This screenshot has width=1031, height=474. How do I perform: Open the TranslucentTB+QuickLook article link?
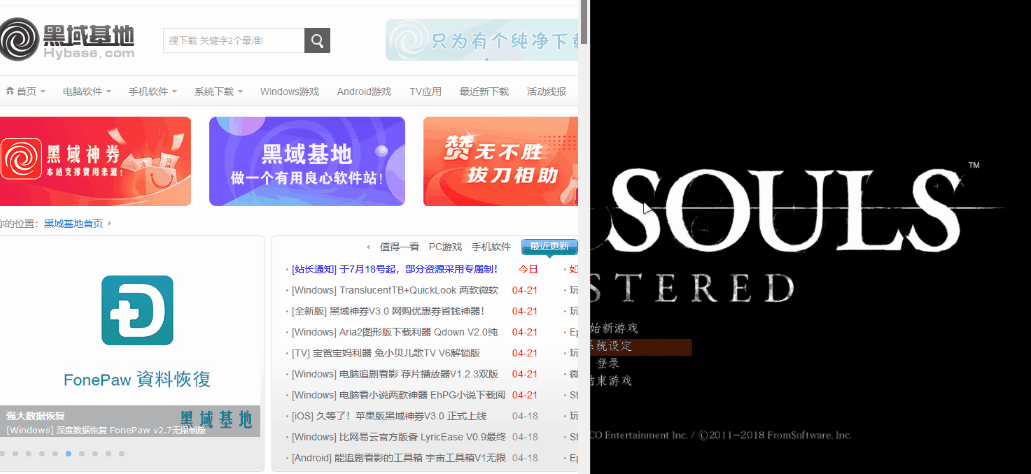click(395, 290)
